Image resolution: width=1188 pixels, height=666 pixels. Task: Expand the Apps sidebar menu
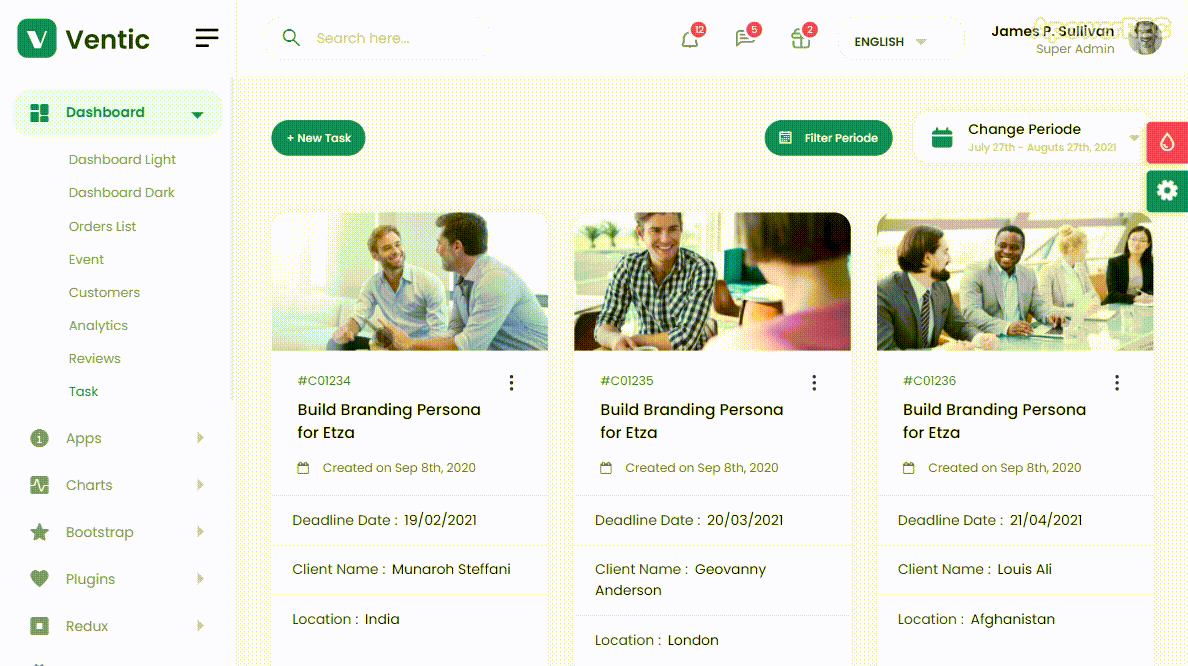pos(117,438)
